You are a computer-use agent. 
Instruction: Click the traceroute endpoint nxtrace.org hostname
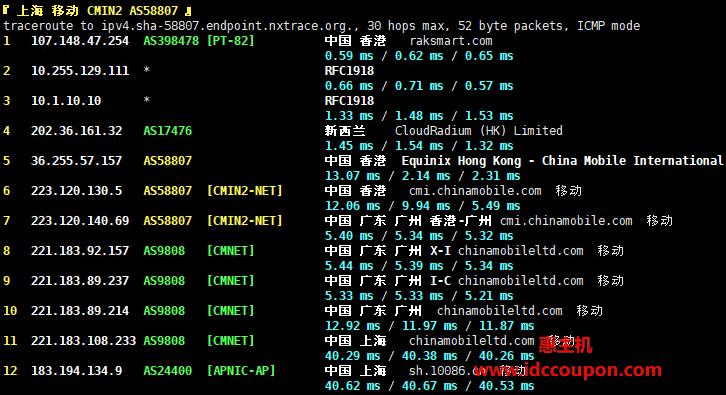[227, 26]
